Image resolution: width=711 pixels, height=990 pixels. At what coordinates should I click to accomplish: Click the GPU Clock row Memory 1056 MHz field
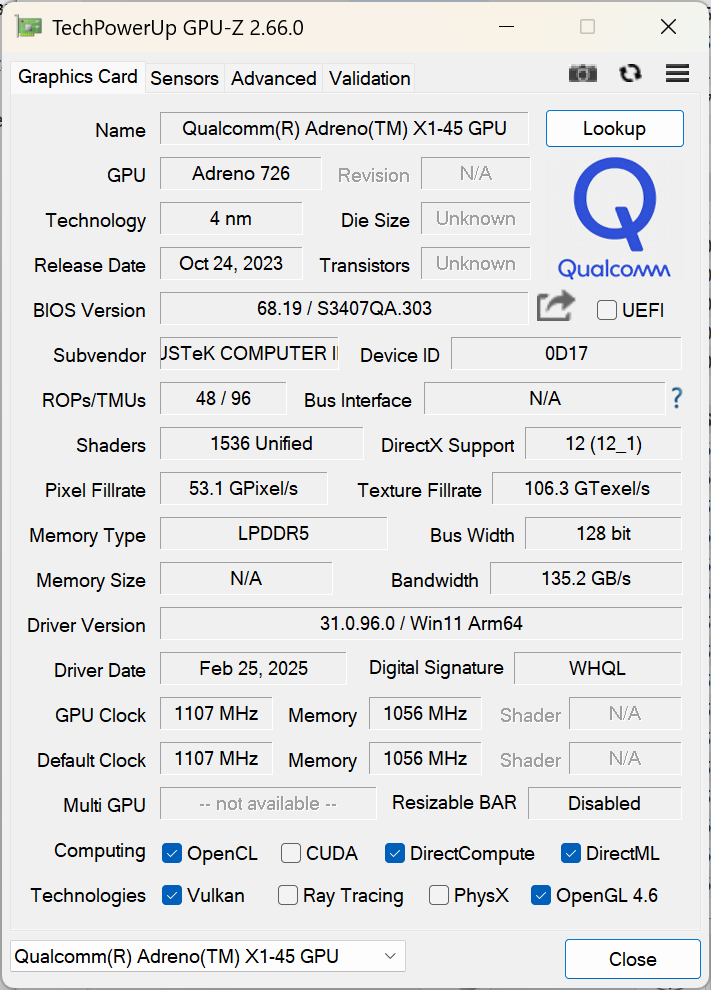pyautogui.click(x=425, y=713)
